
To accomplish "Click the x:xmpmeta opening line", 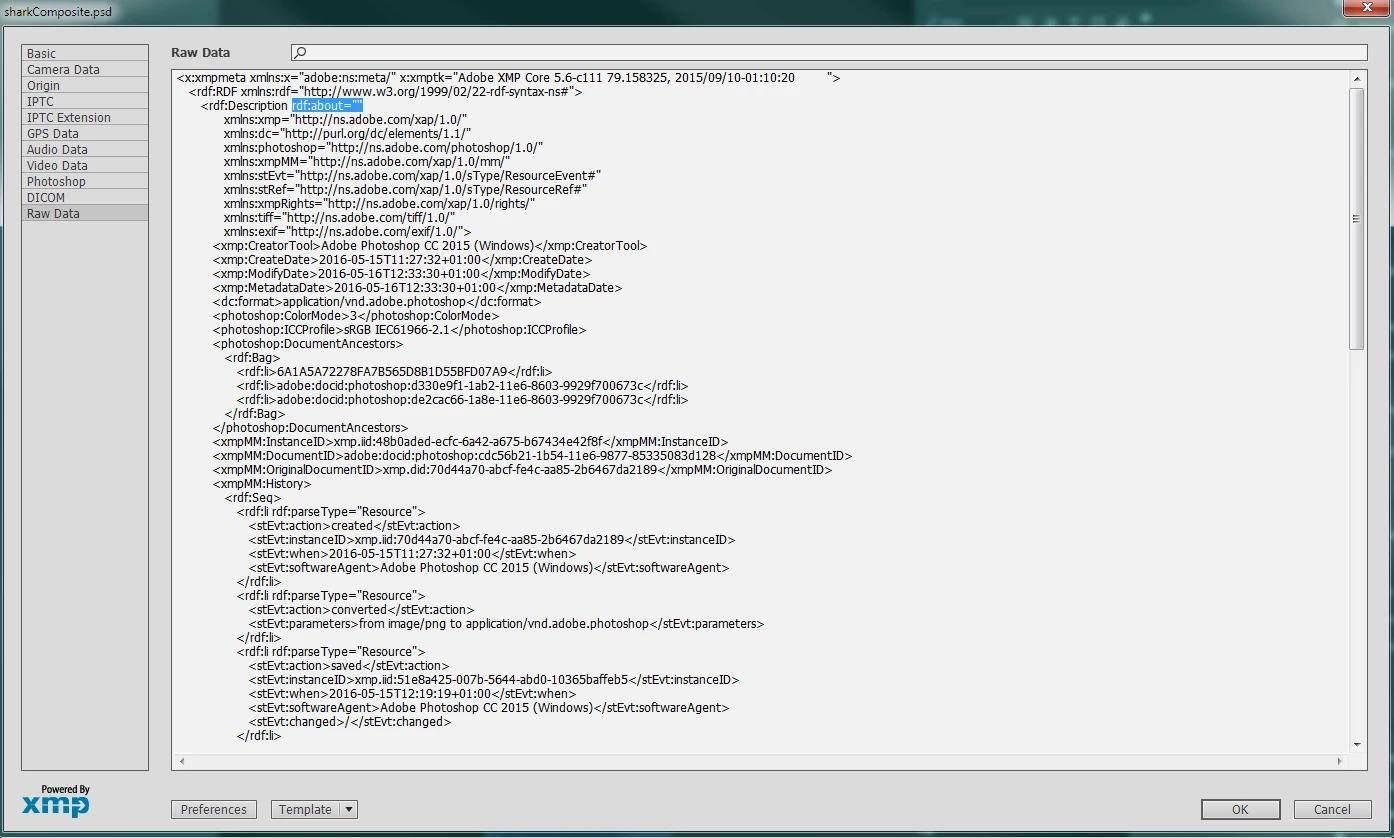I will click(508, 77).
